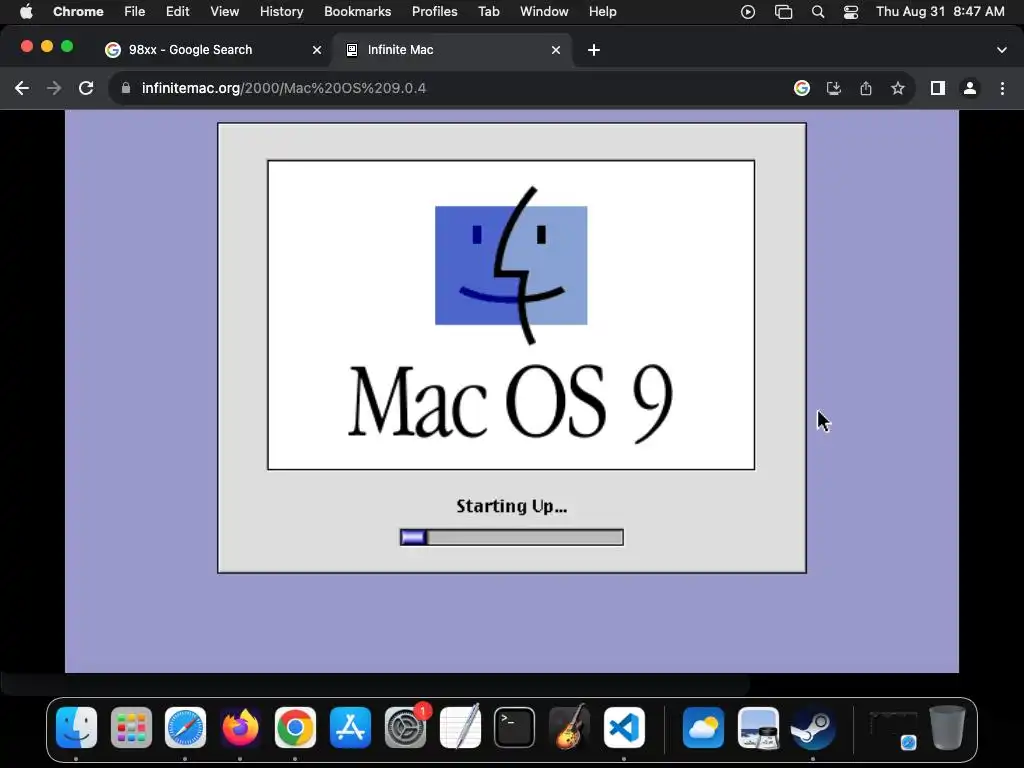The image size is (1024, 768).
Task: Launch Steam from the Dock
Action: click(813, 728)
